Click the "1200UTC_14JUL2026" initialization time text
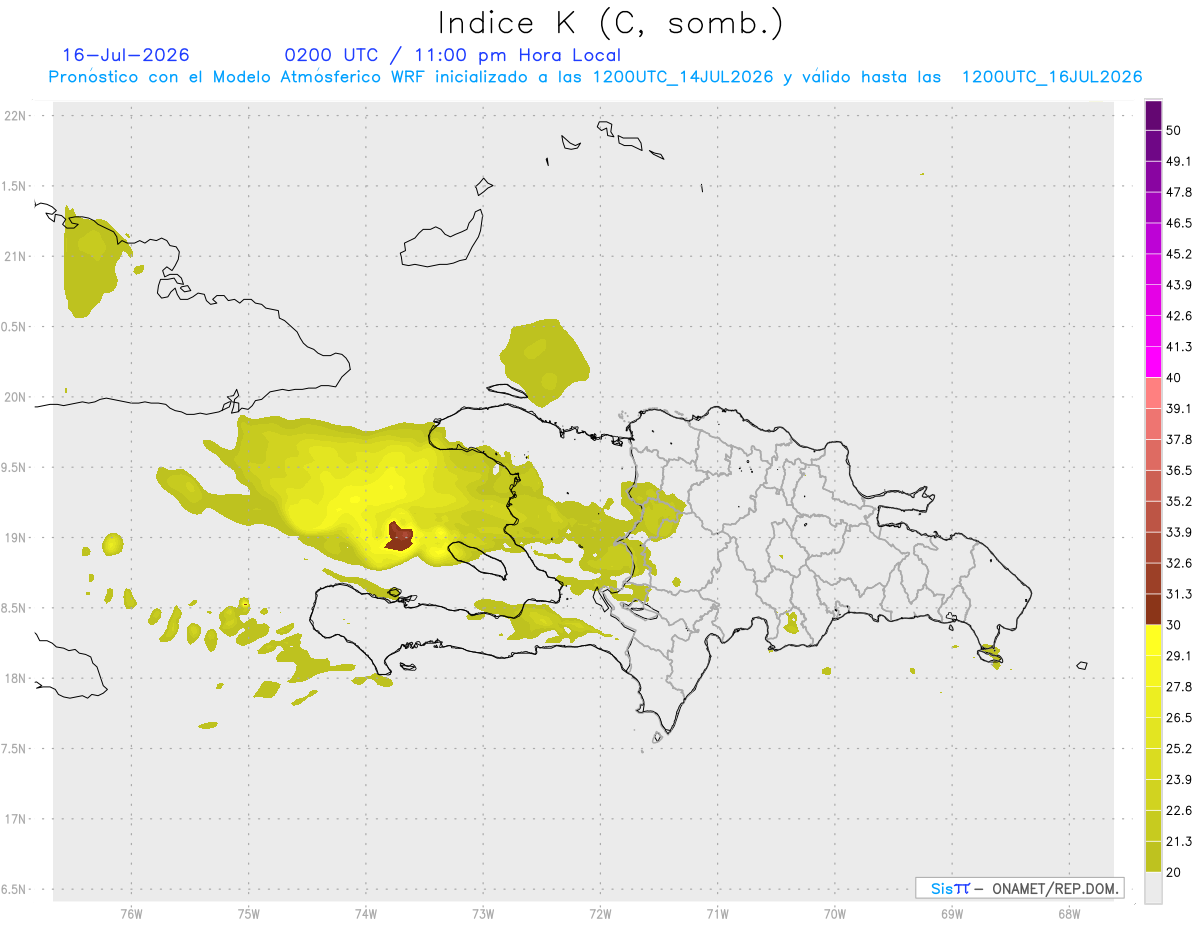The width and height of the screenshot is (1200, 927). click(683, 77)
